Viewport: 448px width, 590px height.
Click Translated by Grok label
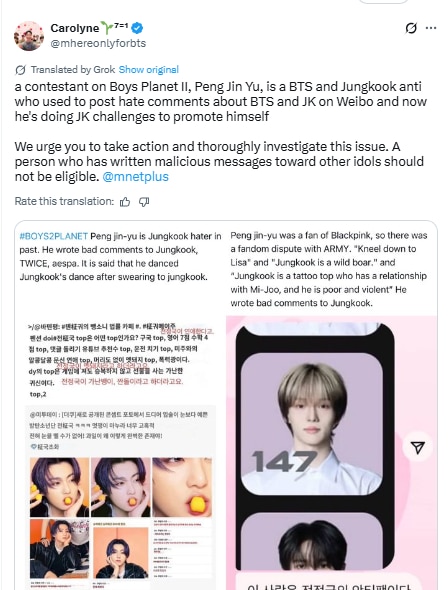[x=73, y=70]
